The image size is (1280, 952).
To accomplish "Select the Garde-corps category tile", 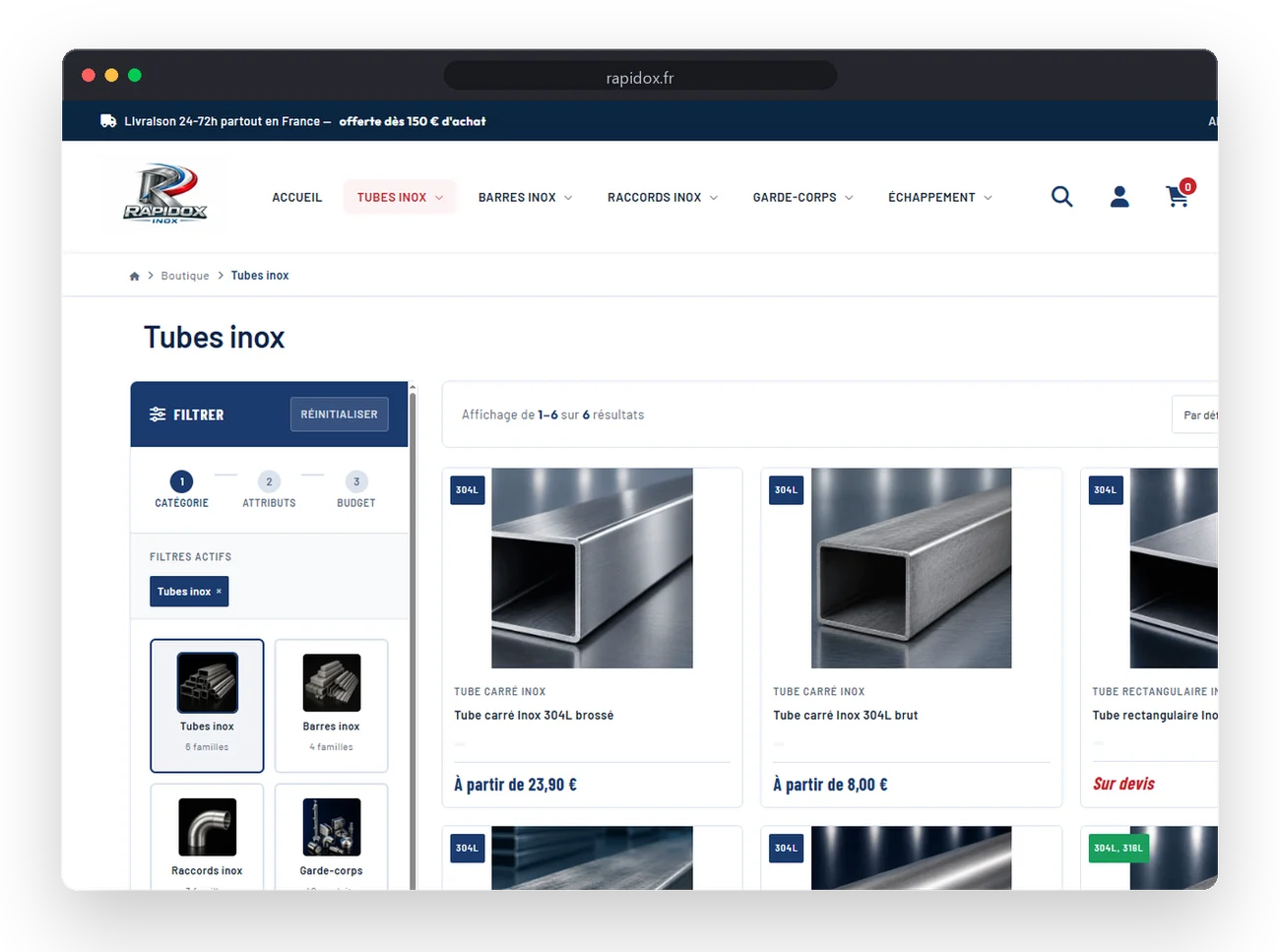I will pyautogui.click(x=332, y=837).
